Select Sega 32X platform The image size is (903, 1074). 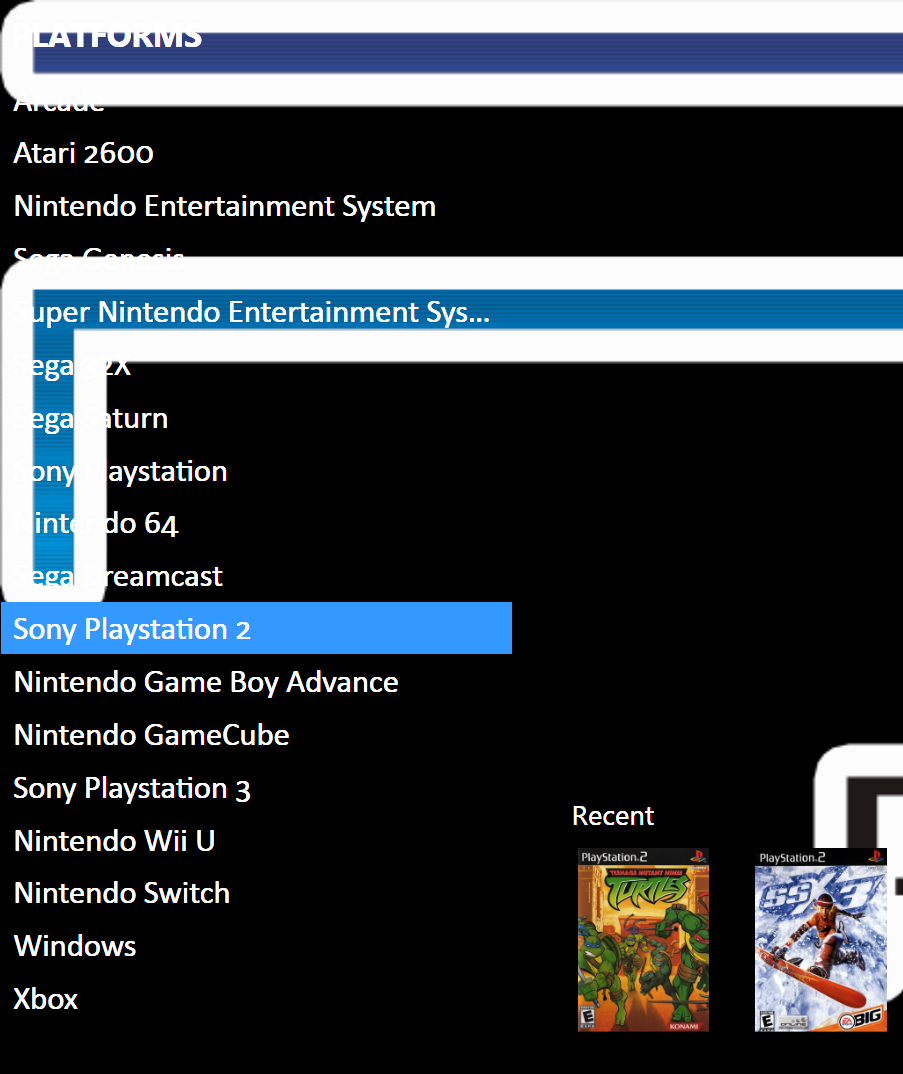(x=256, y=365)
